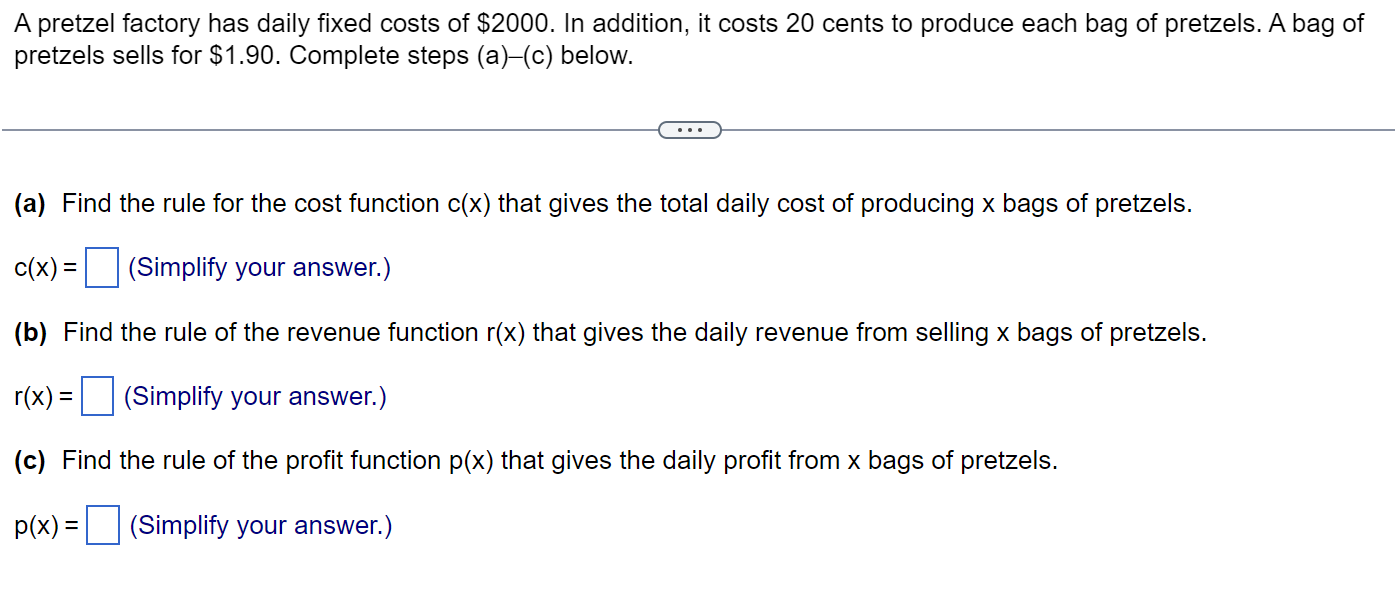
Task: Focus the first blank input for the cost rule
Action: (101, 267)
